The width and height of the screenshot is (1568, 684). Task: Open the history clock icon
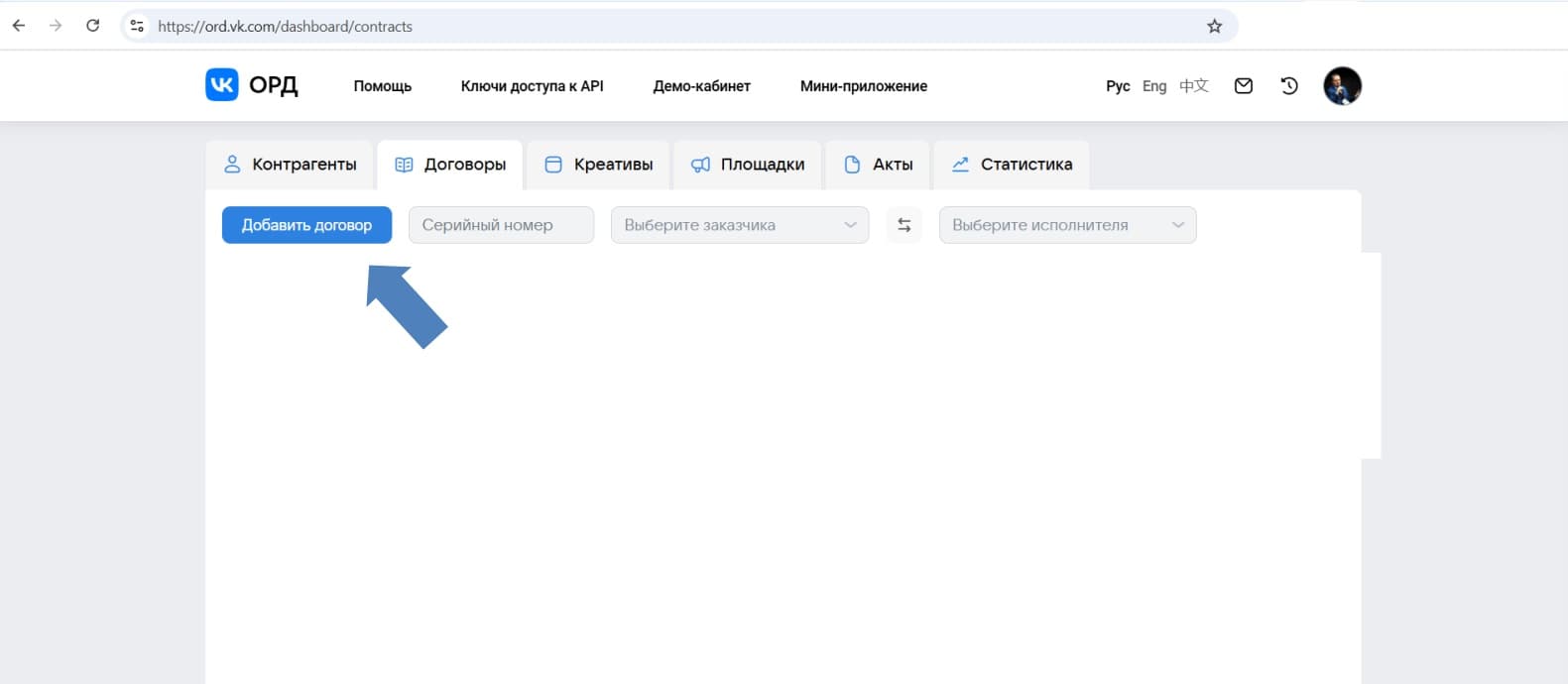(1289, 86)
